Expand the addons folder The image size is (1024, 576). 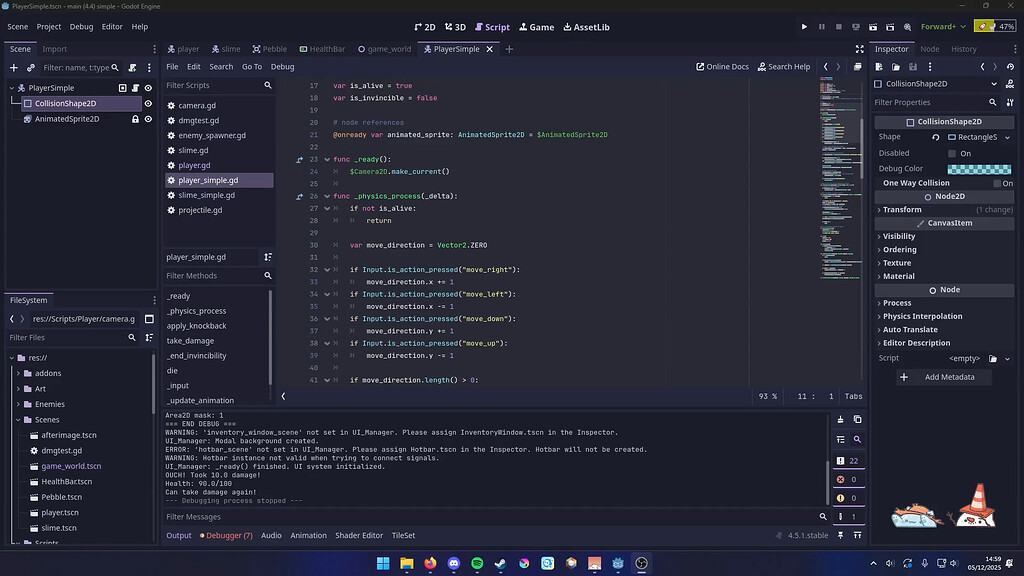click(x=18, y=374)
